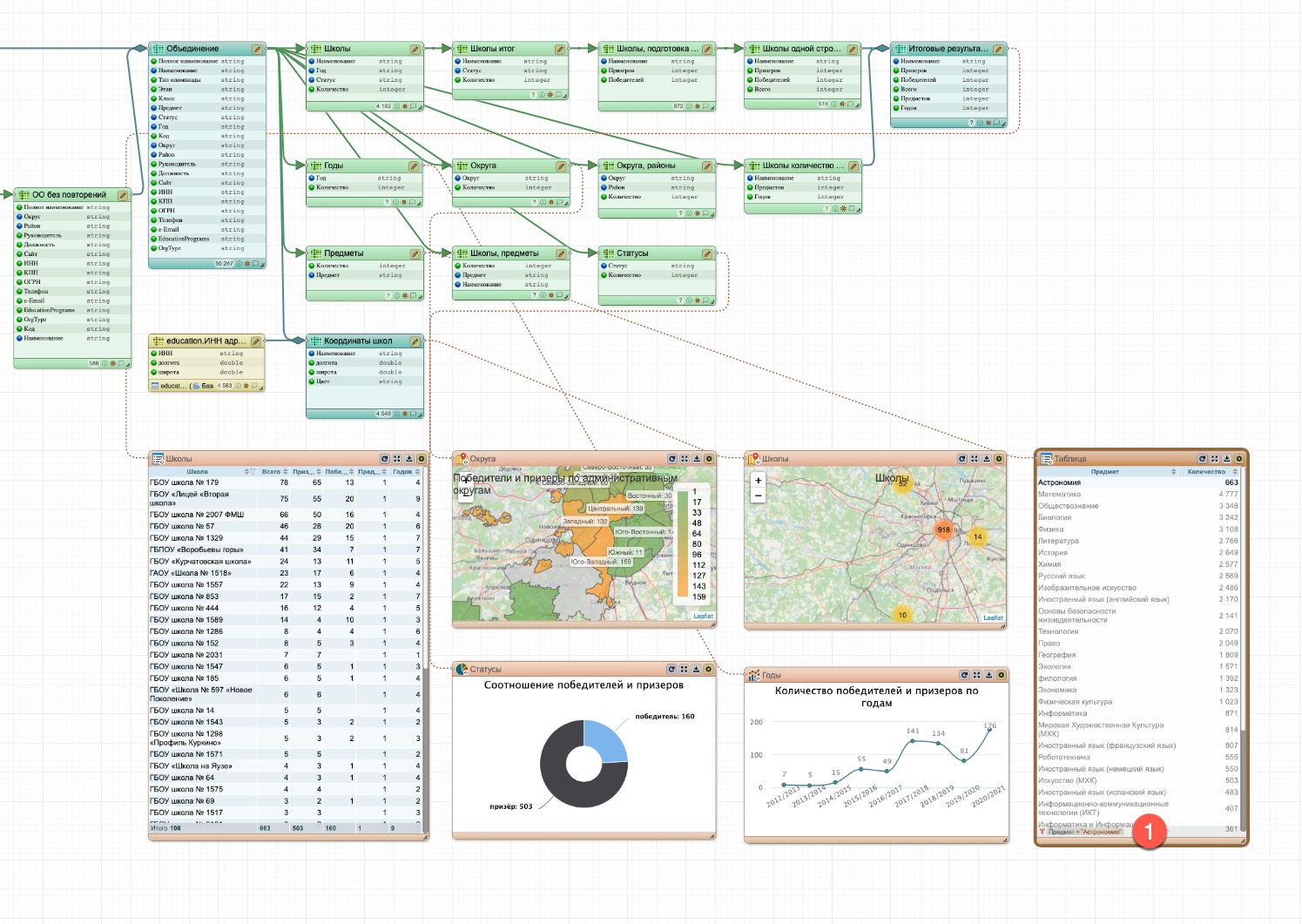Edit the Объединение node with its pencil icon
This screenshot has width=1302, height=924.
click(257, 50)
